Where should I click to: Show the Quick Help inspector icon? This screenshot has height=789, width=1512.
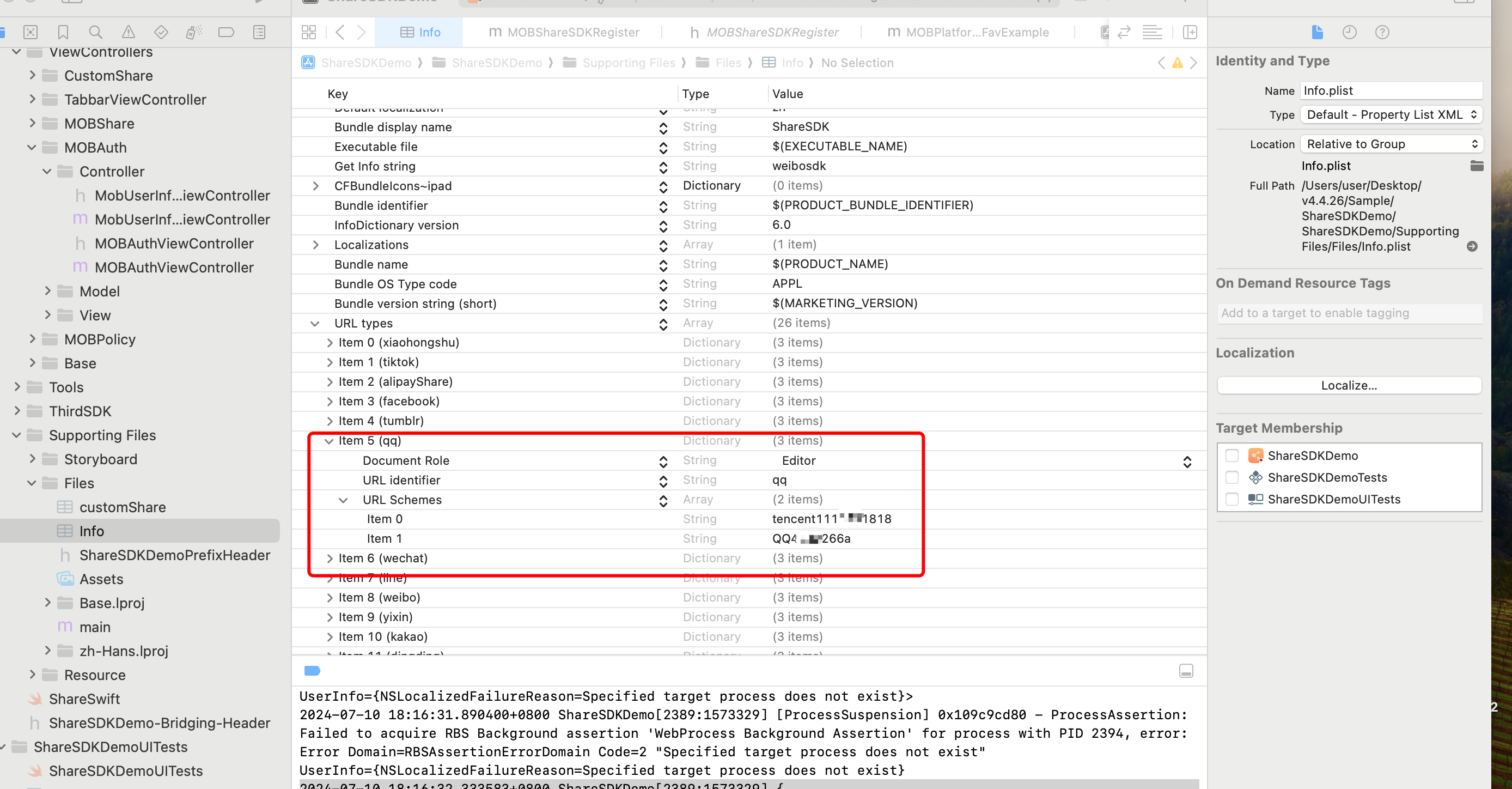click(1382, 32)
